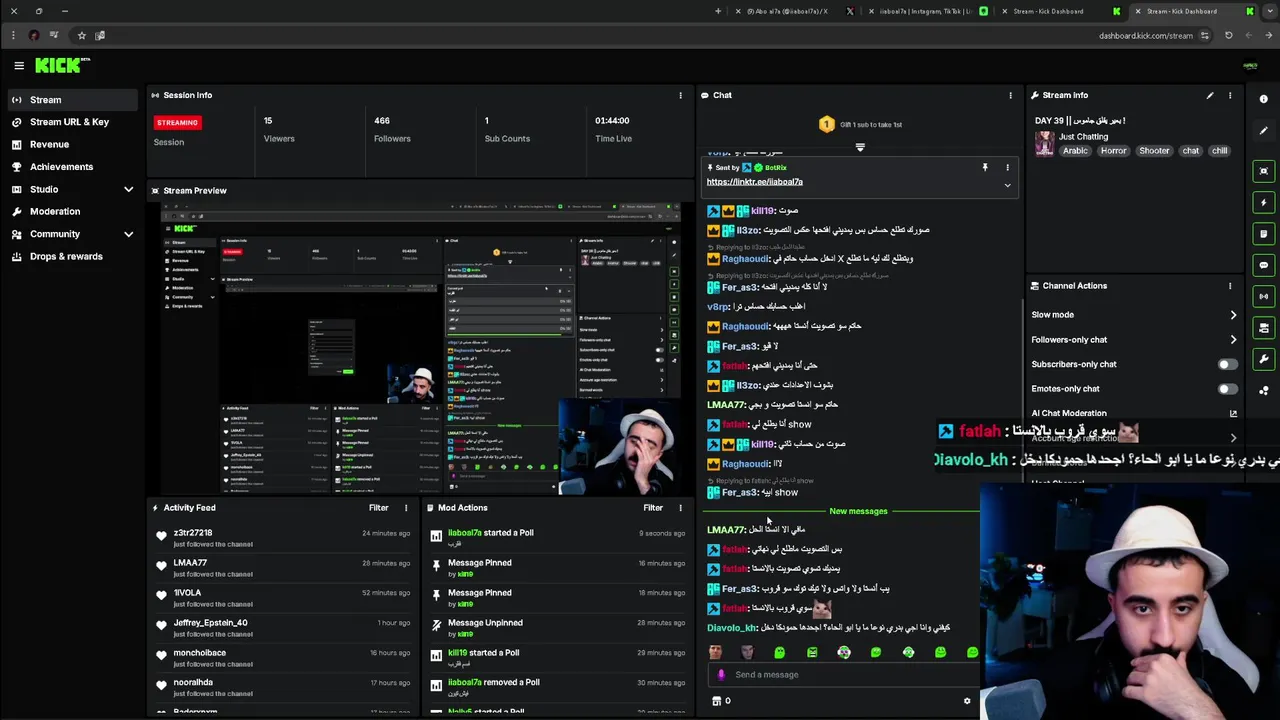Image resolution: width=1280 pixels, height=720 pixels.
Task: Click the red STREAMING status badge
Action: (x=177, y=123)
